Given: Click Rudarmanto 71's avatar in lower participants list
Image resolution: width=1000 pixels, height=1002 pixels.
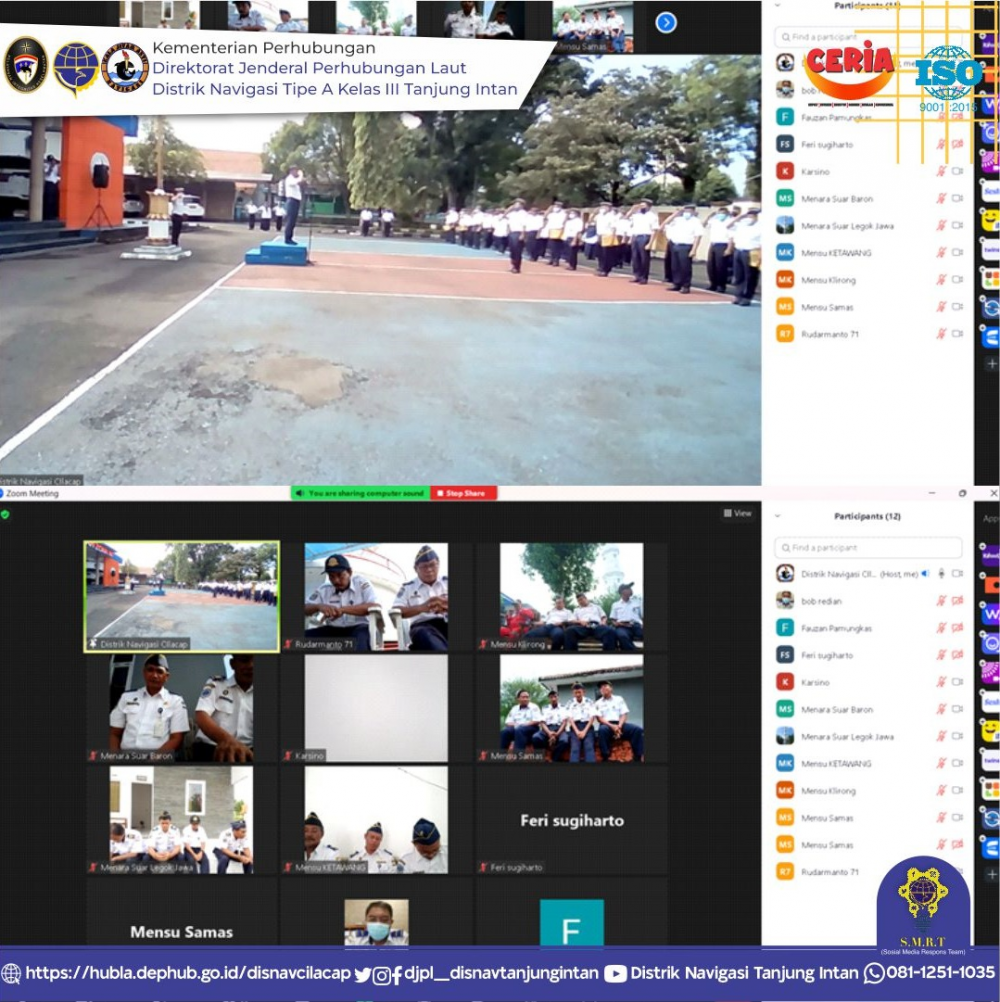Looking at the screenshot, I should coord(785,872).
